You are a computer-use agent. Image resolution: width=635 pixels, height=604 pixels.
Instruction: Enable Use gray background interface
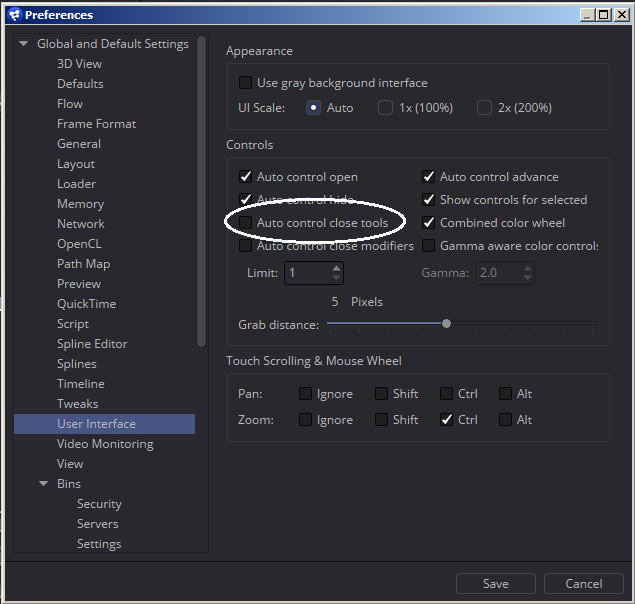[245, 83]
